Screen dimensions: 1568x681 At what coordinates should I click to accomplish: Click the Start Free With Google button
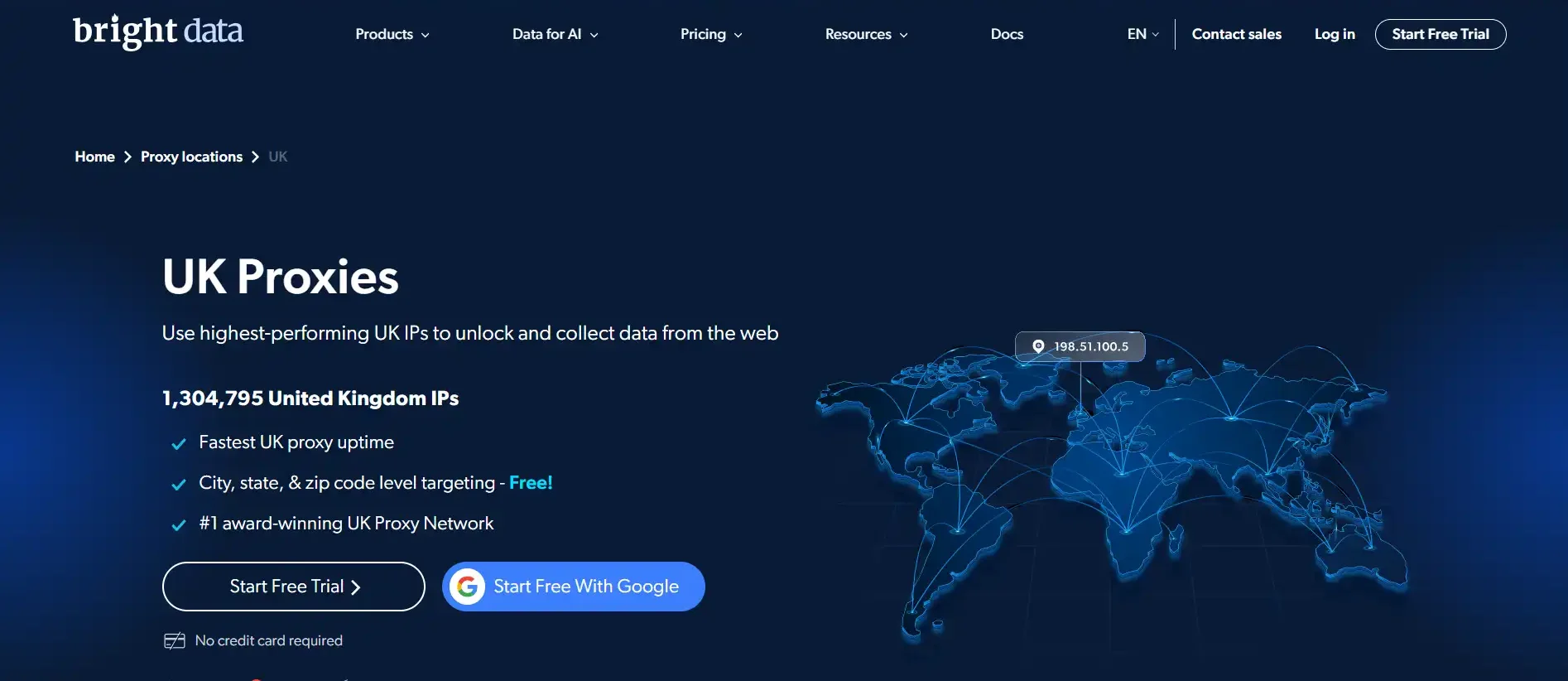coord(574,587)
